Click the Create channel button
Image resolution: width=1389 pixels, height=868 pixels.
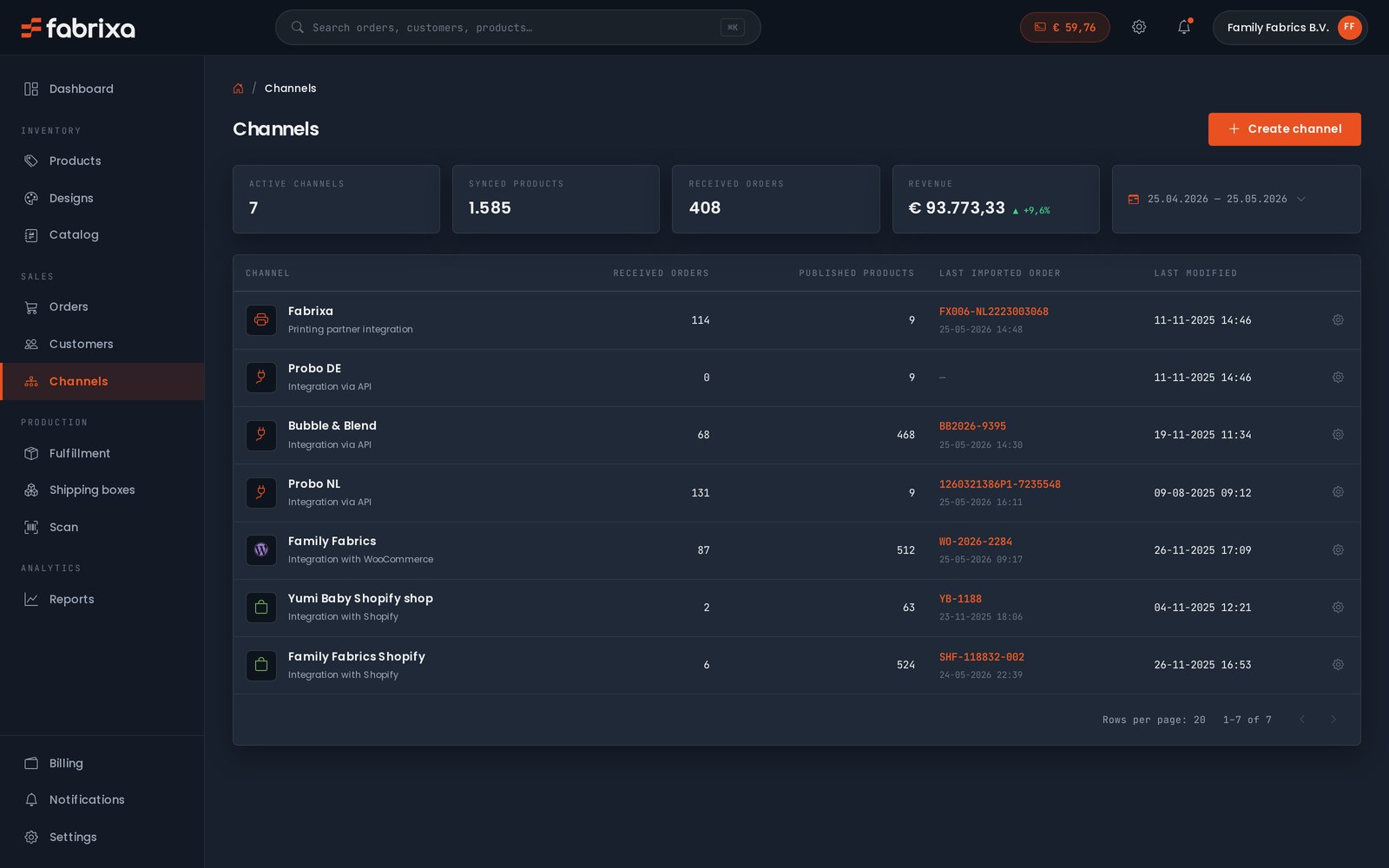pyautogui.click(x=1284, y=129)
